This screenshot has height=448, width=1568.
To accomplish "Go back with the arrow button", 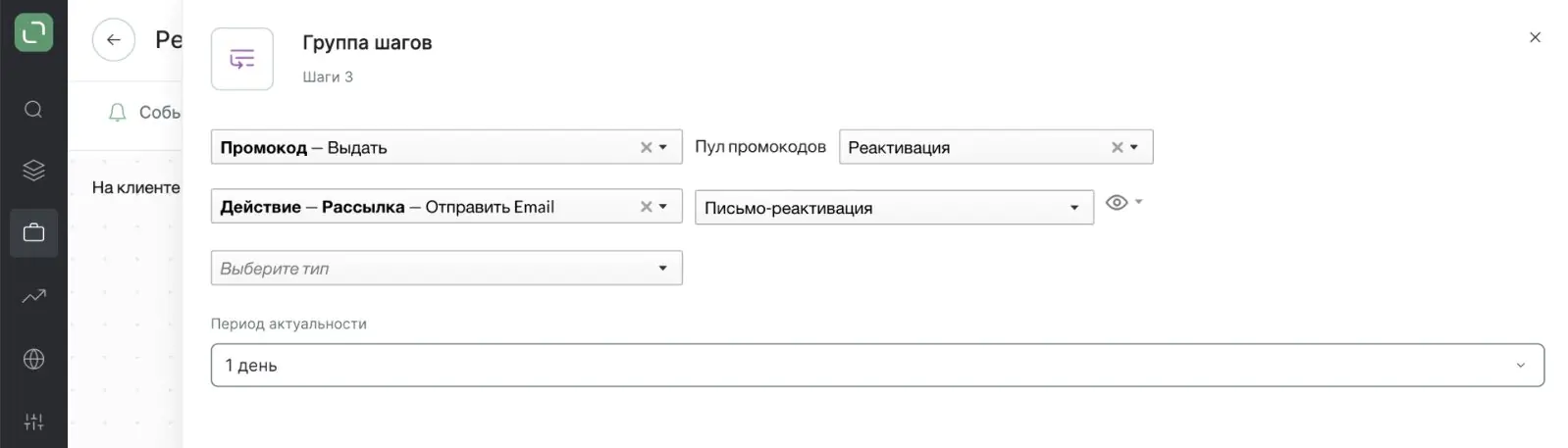I will 114,40.
